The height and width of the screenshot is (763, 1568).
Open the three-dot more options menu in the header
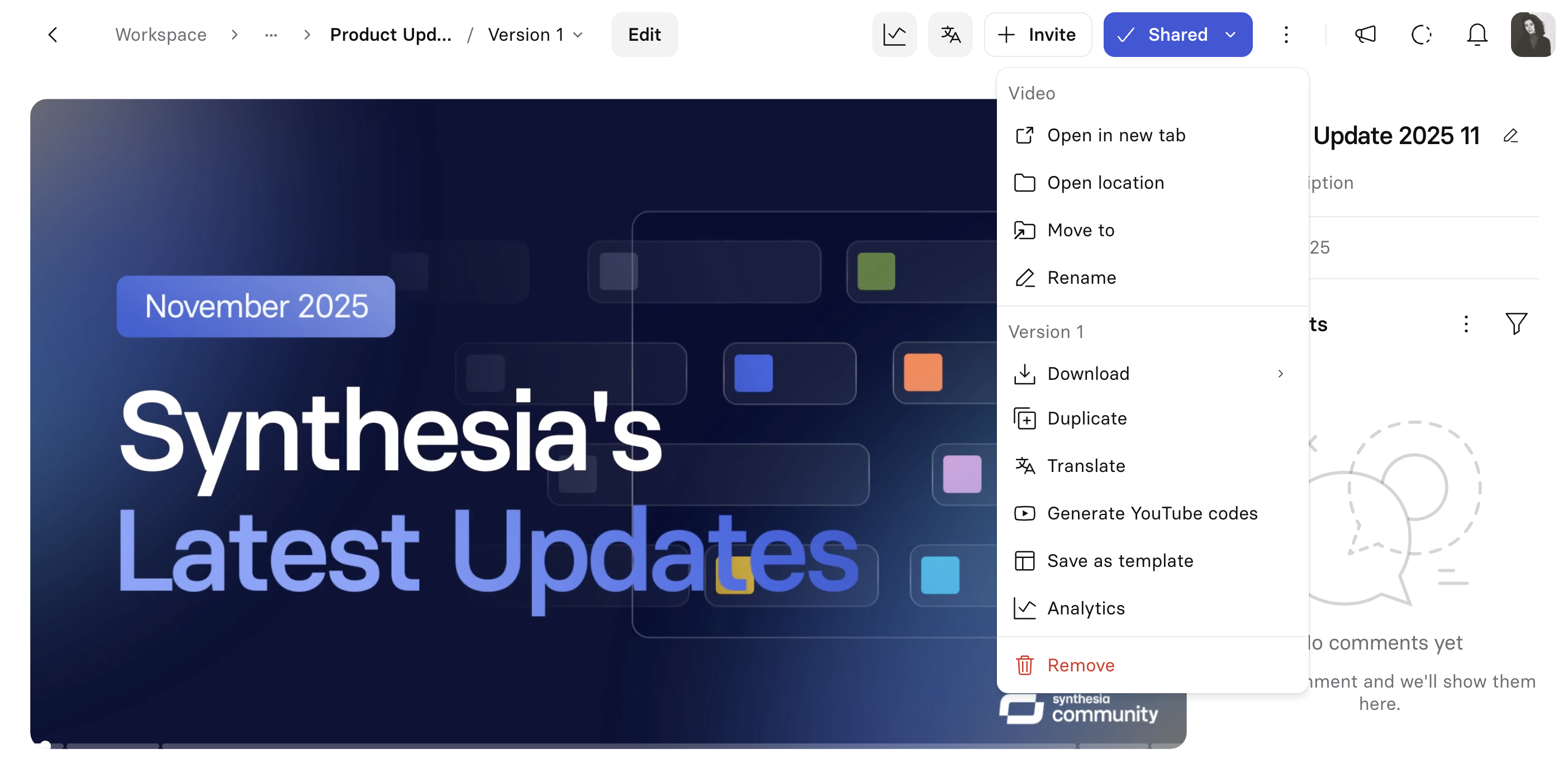1286,35
